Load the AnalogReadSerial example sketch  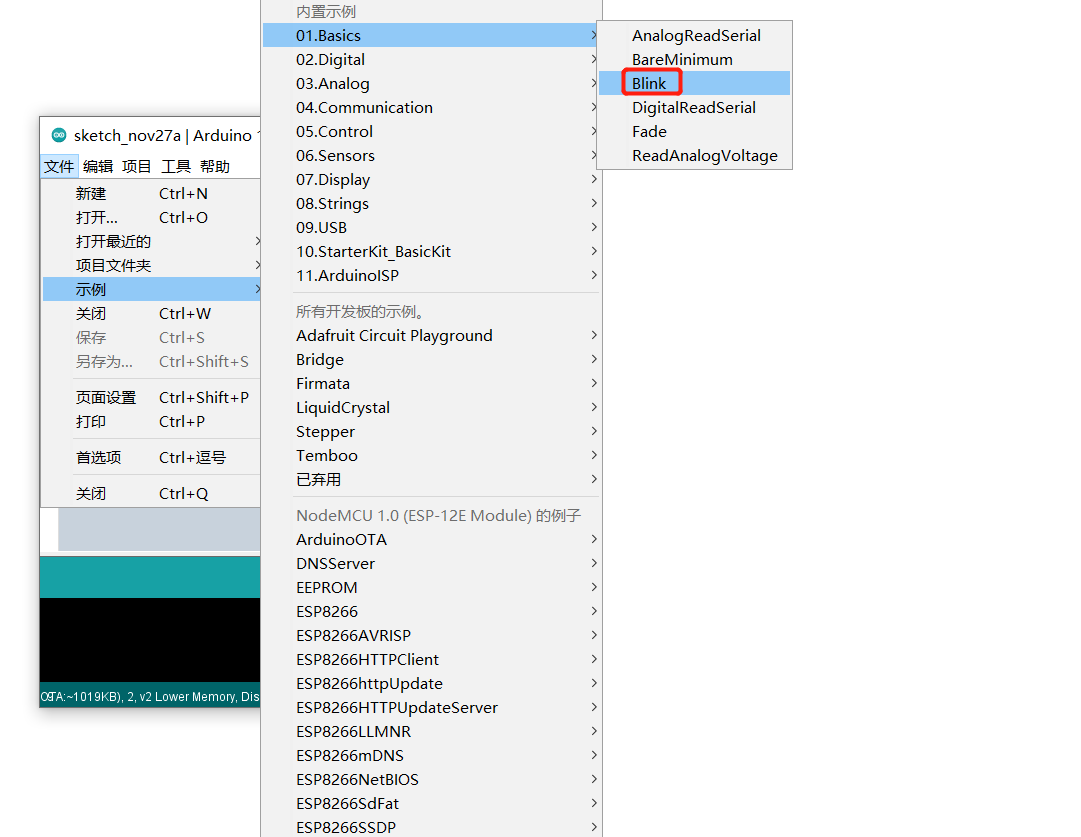pos(694,36)
